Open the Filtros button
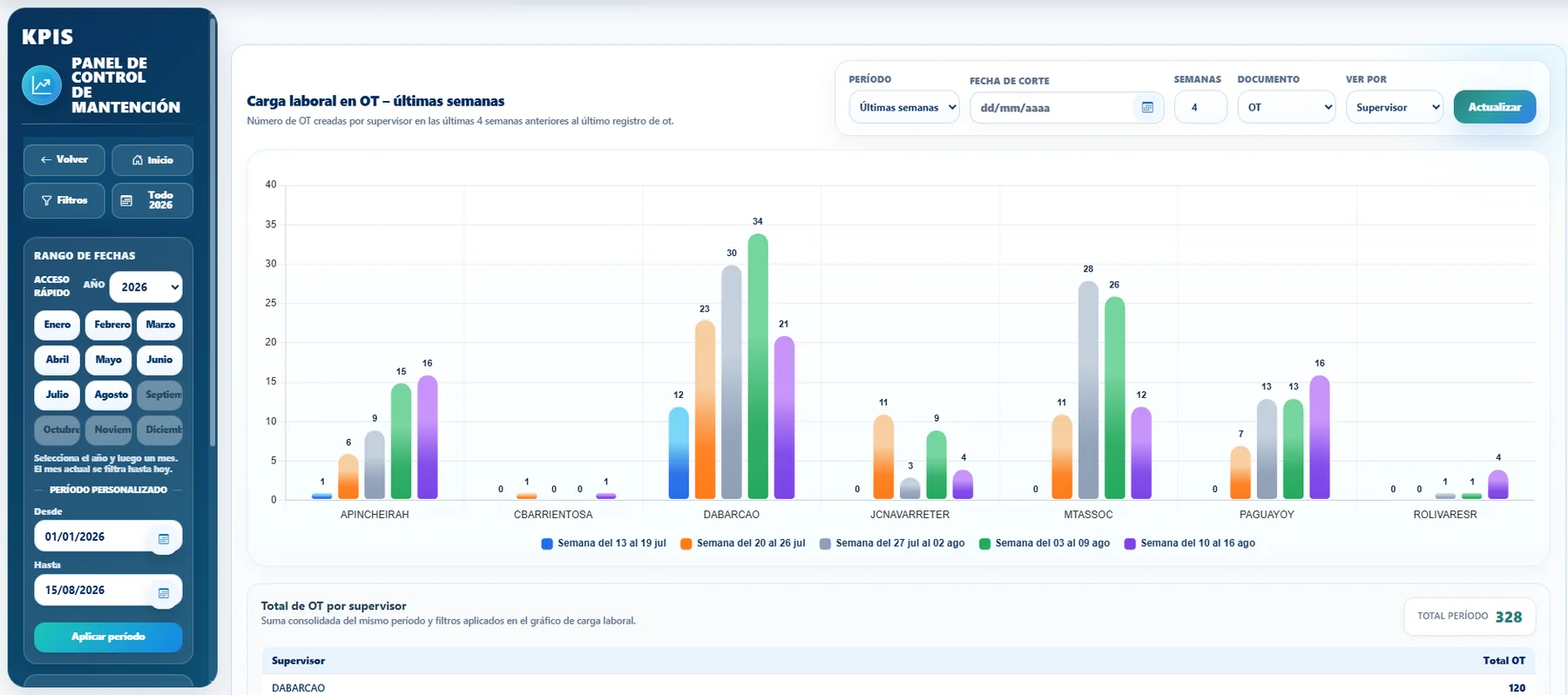Viewport: 1568px width, 695px height. coord(64,200)
